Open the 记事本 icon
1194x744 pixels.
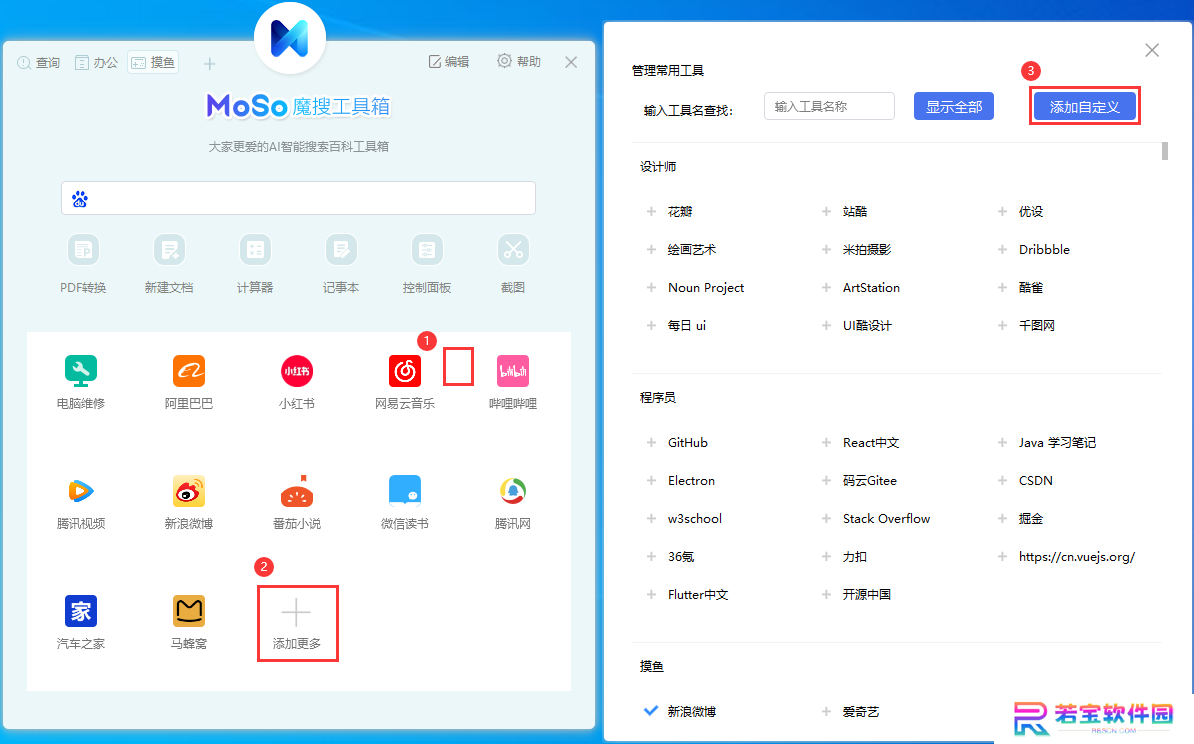(x=341, y=250)
